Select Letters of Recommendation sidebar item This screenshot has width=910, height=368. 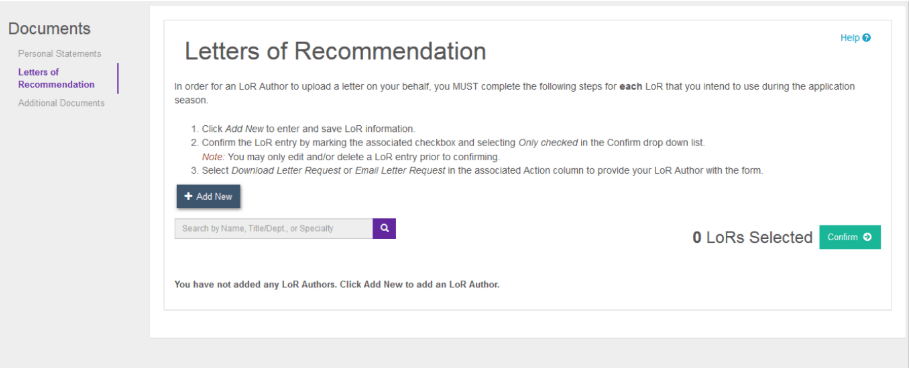[x=56, y=78]
